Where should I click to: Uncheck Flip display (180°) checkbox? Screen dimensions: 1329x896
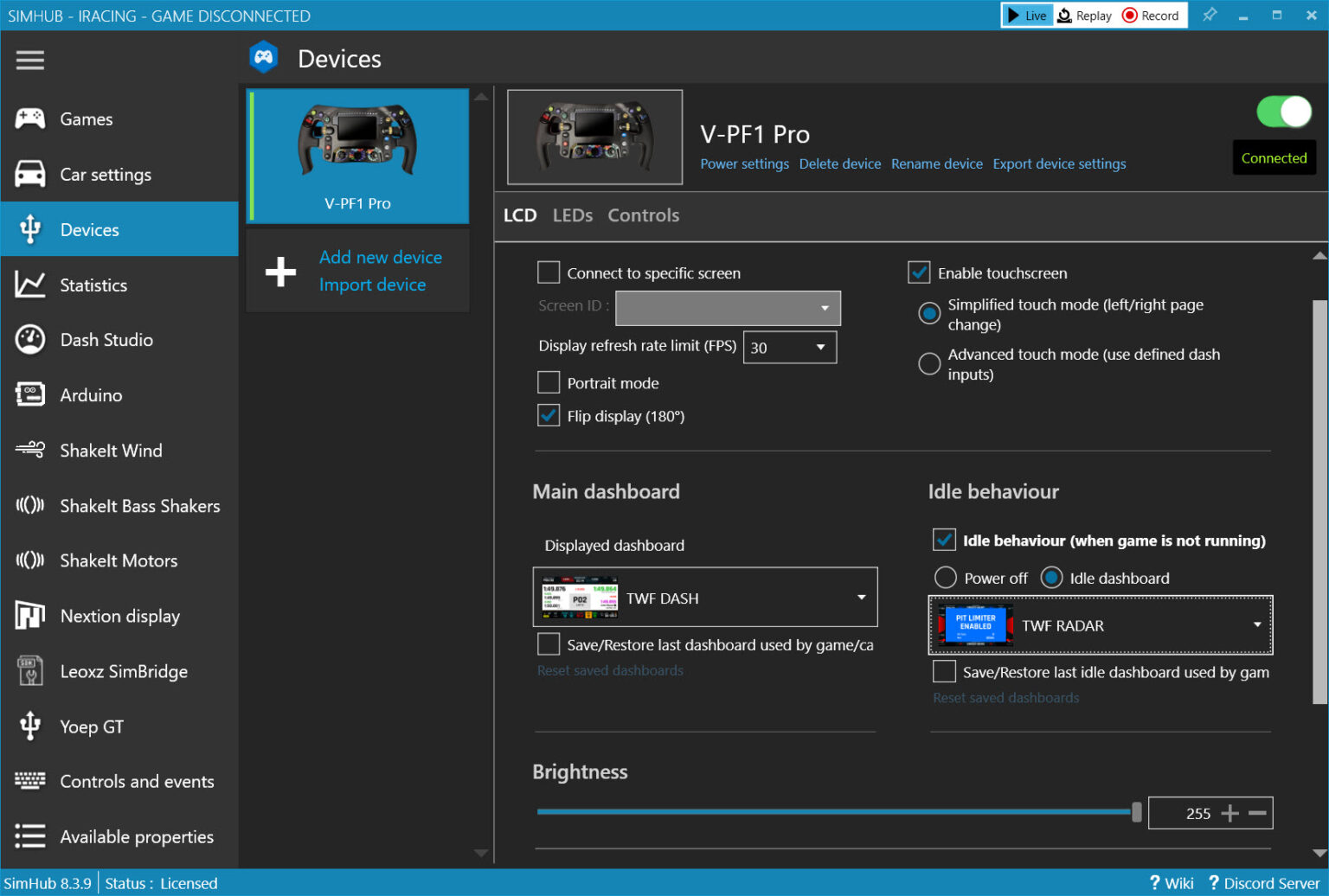point(549,416)
